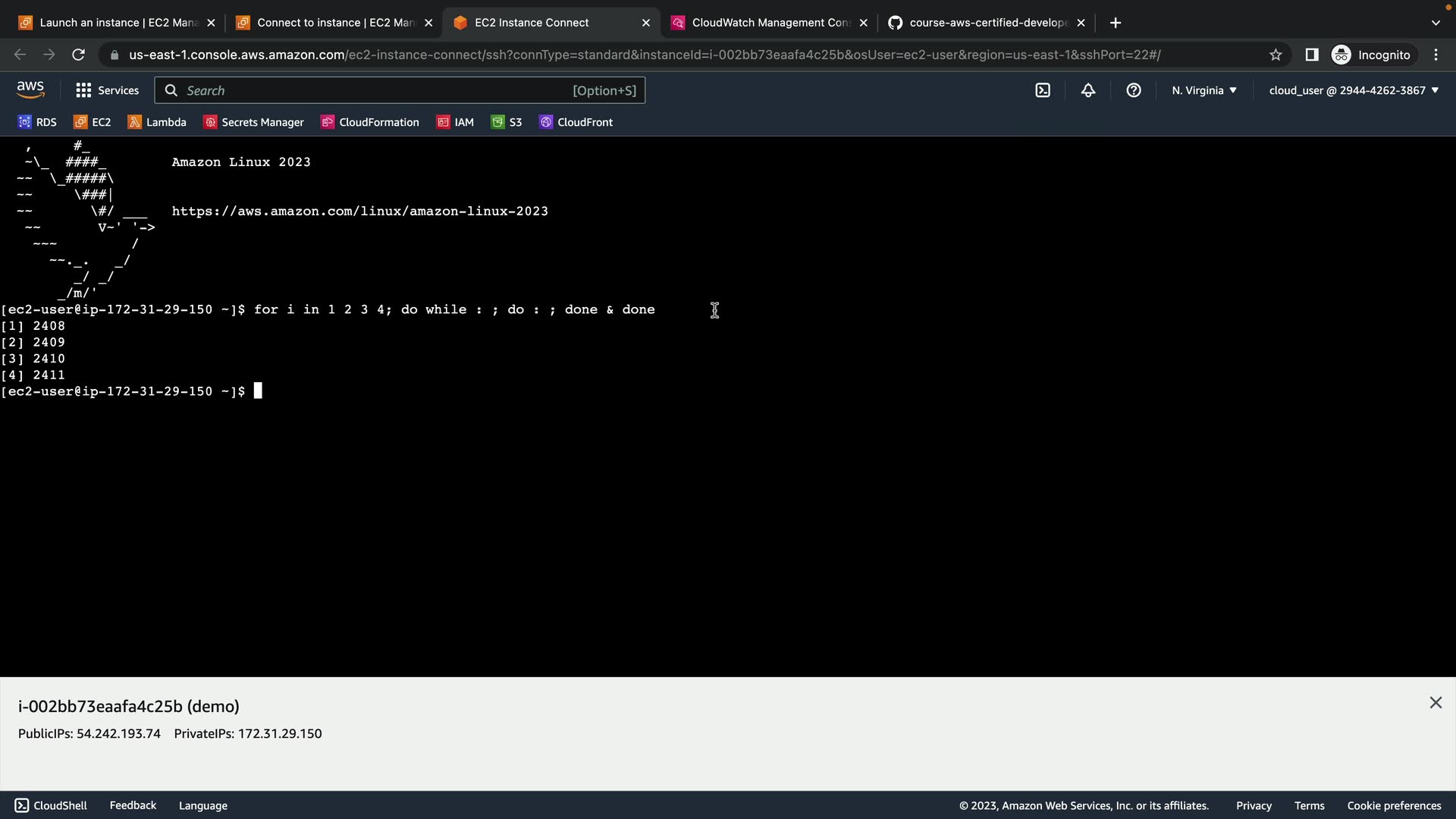Image resolution: width=1456 pixels, height=819 pixels.
Task: Open the Services grid menu
Action: (x=107, y=90)
